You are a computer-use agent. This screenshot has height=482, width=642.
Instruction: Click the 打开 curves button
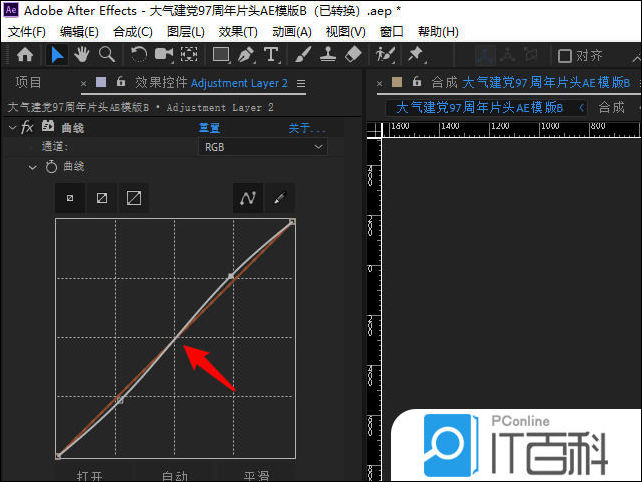89,475
